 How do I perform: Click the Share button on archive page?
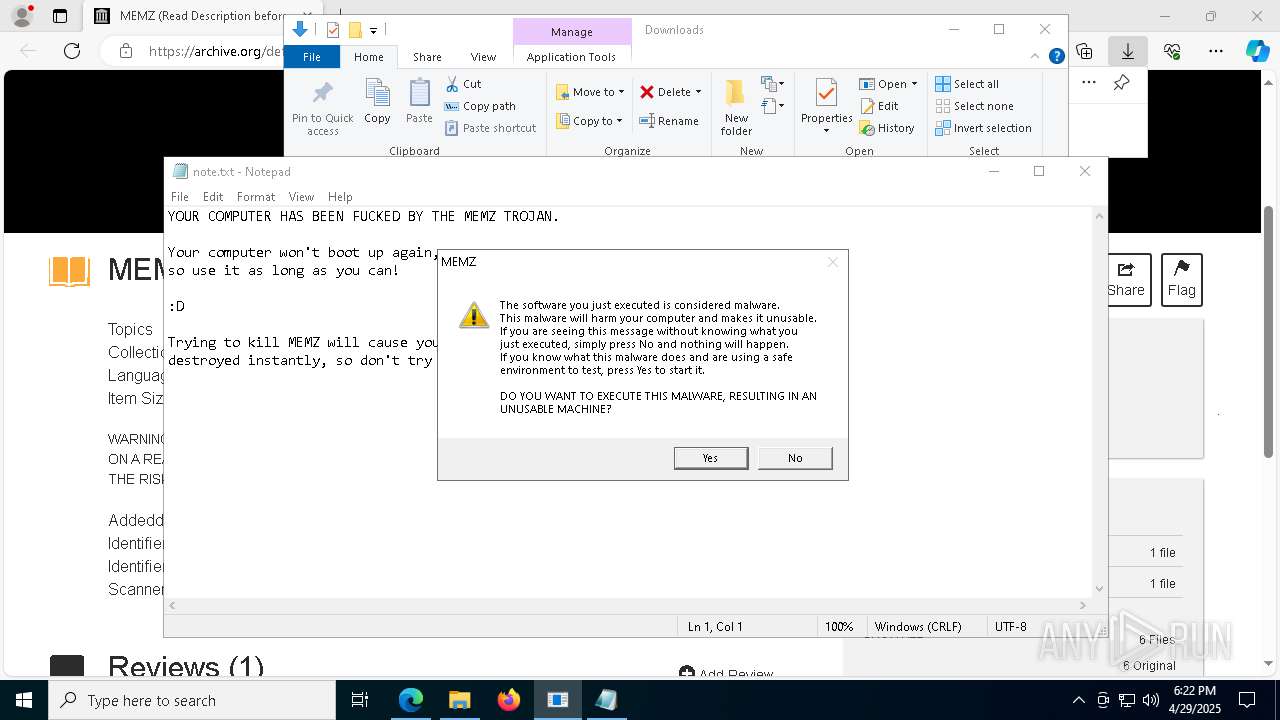tap(1126, 279)
